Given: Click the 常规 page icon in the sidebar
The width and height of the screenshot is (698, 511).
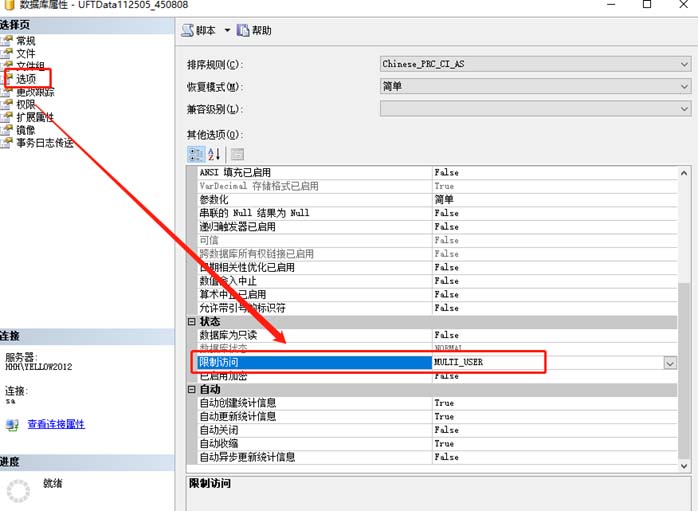Looking at the screenshot, I should click(8, 41).
